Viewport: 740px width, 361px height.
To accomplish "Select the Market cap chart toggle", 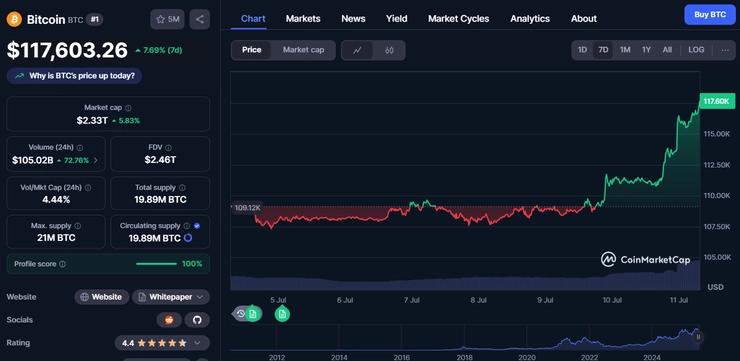I will click(x=303, y=50).
